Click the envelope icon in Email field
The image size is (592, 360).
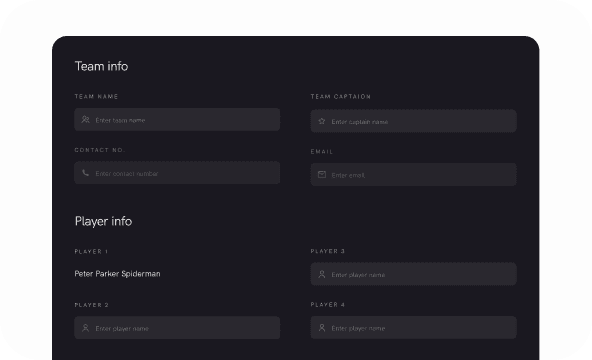click(x=322, y=174)
